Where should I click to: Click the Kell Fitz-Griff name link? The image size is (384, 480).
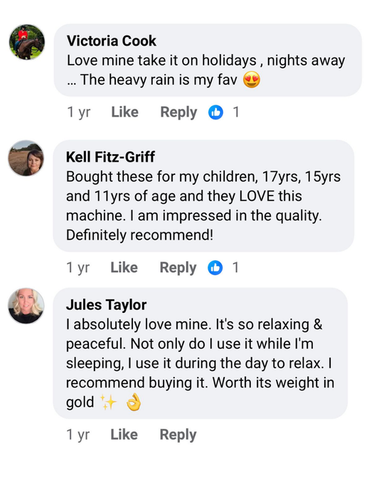pos(110,157)
